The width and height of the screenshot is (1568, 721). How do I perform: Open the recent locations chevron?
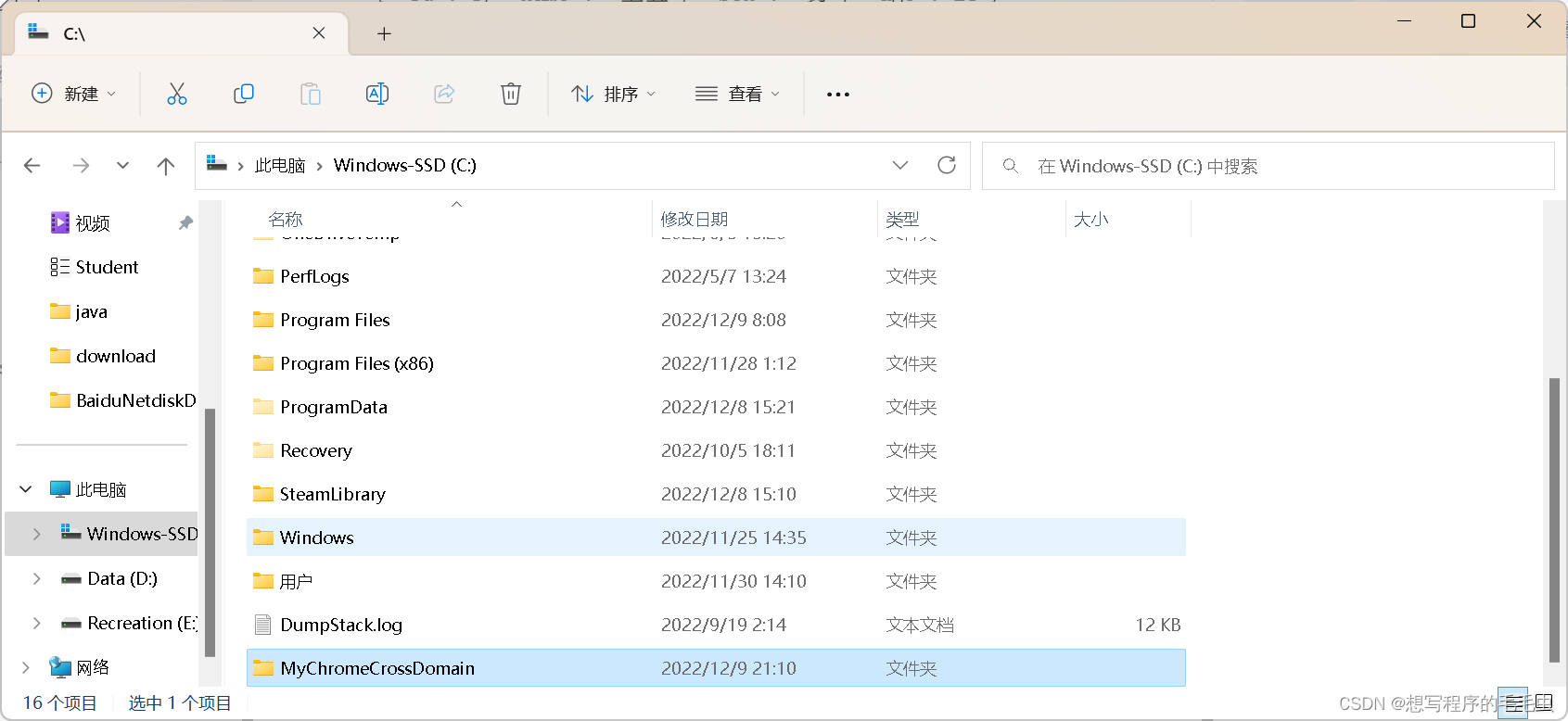[x=122, y=166]
